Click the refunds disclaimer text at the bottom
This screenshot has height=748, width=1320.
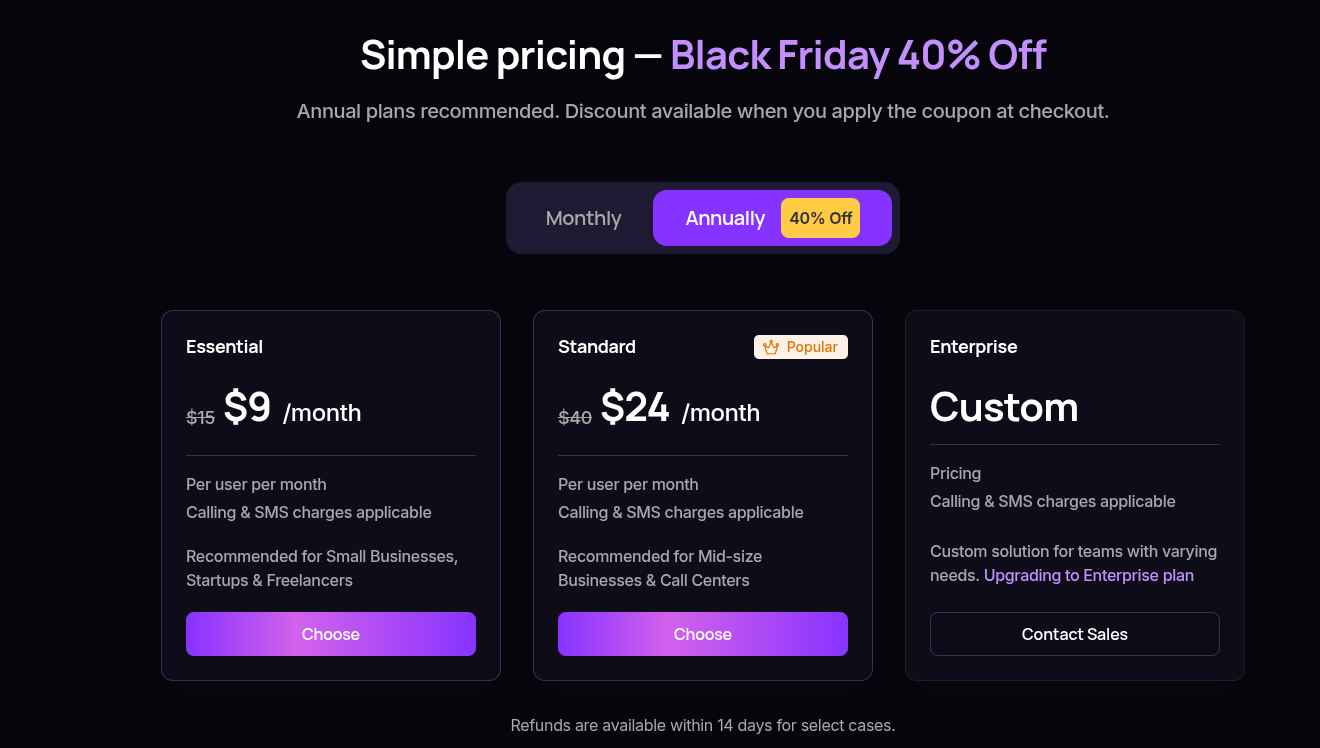click(703, 725)
